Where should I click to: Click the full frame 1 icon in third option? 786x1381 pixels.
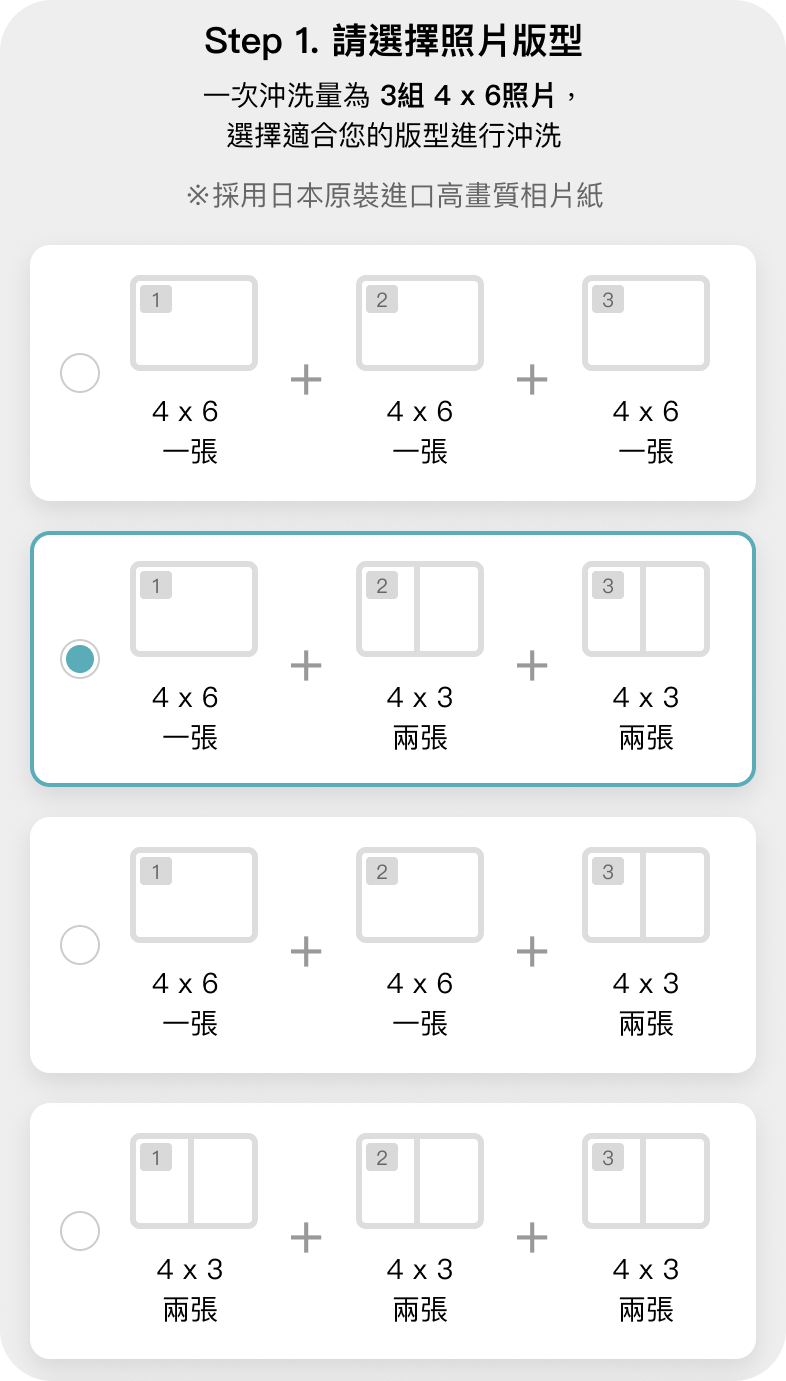194,895
